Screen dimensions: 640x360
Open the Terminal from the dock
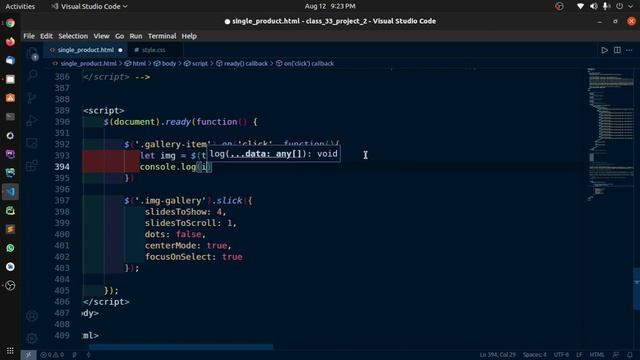(x=10, y=117)
